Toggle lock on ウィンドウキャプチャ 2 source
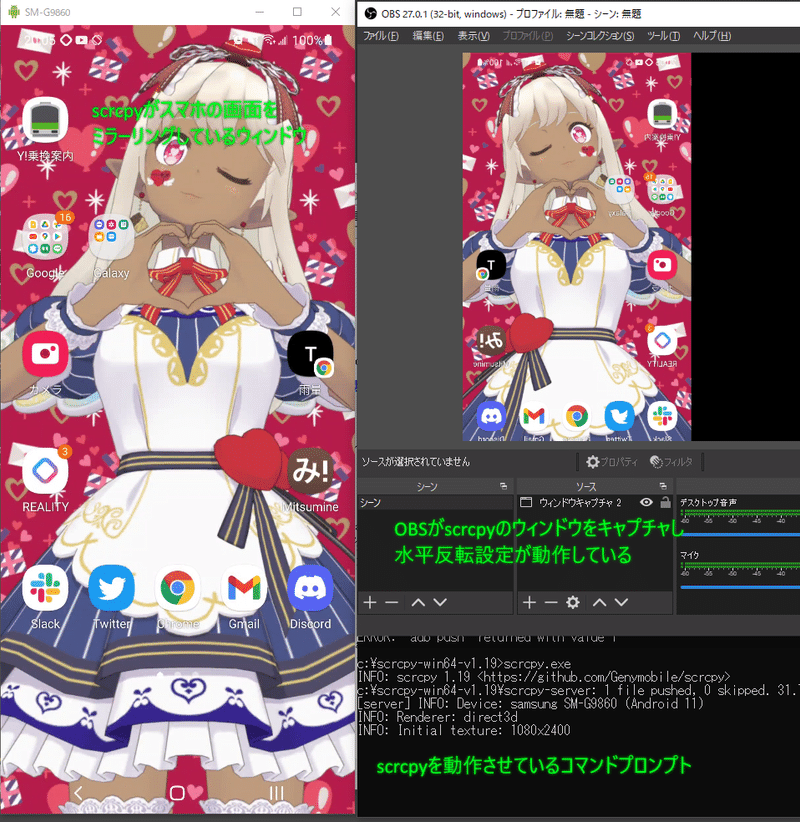 (x=665, y=502)
